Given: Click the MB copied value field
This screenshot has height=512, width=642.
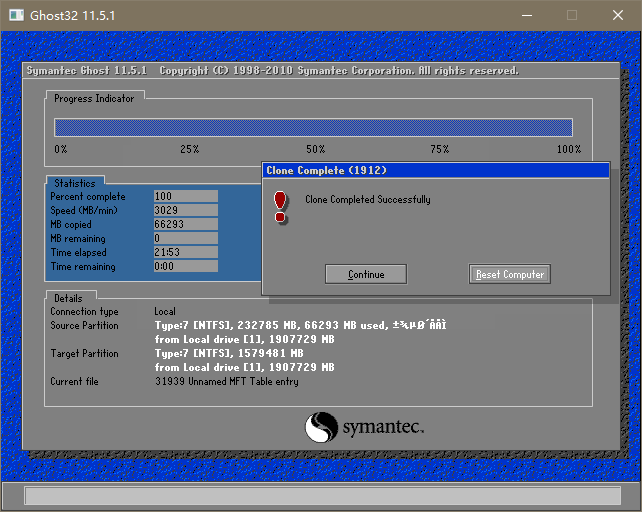Looking at the screenshot, I should 185,225.
